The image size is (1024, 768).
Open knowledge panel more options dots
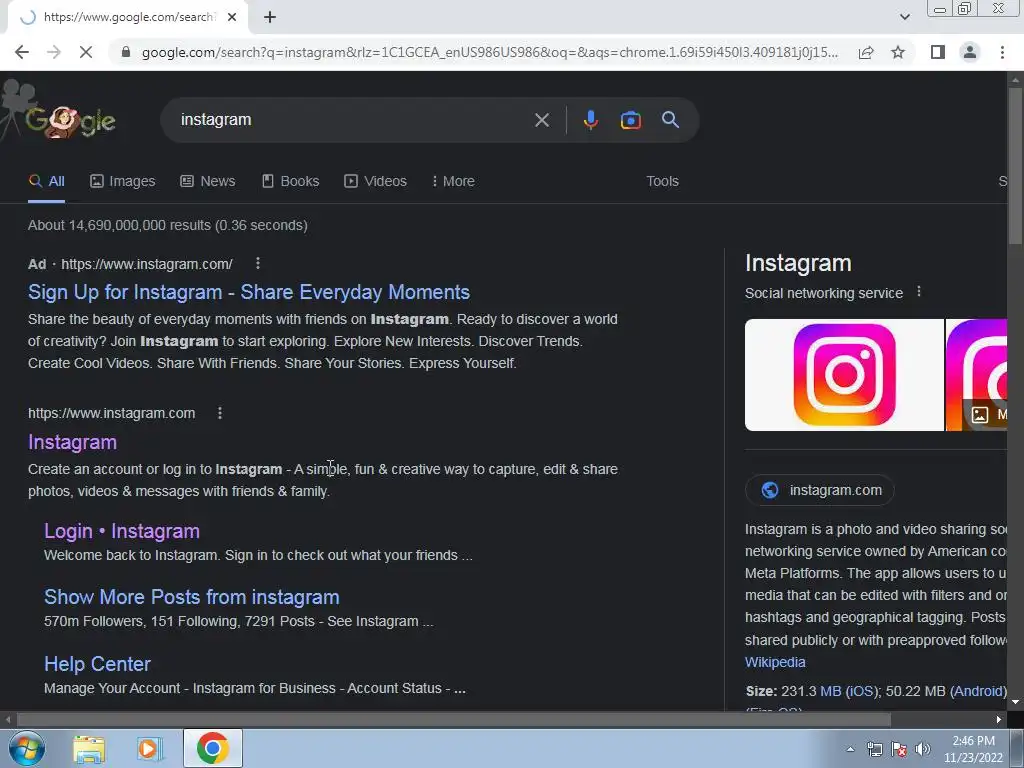pyautogui.click(x=919, y=292)
